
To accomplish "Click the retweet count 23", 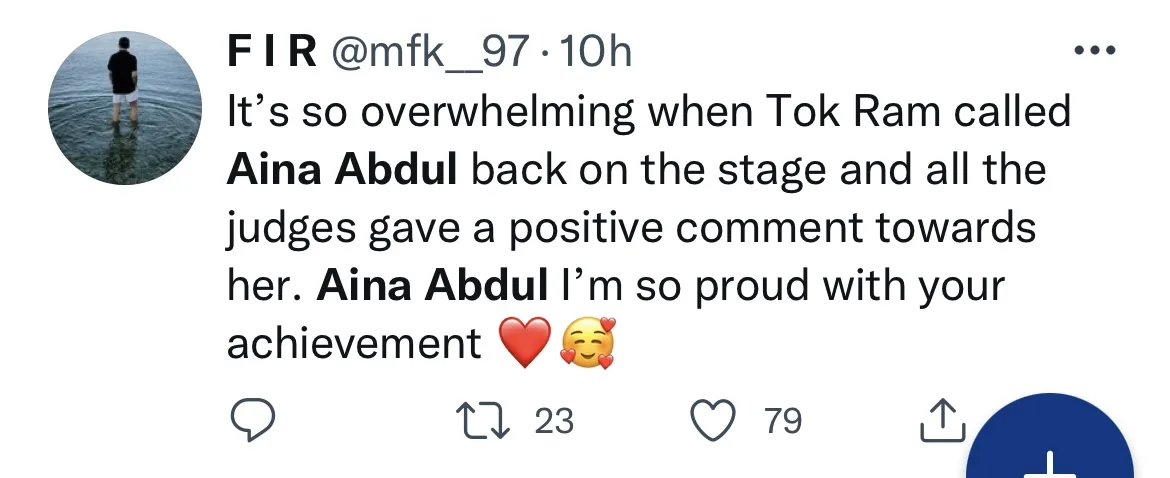I will coord(554,421).
